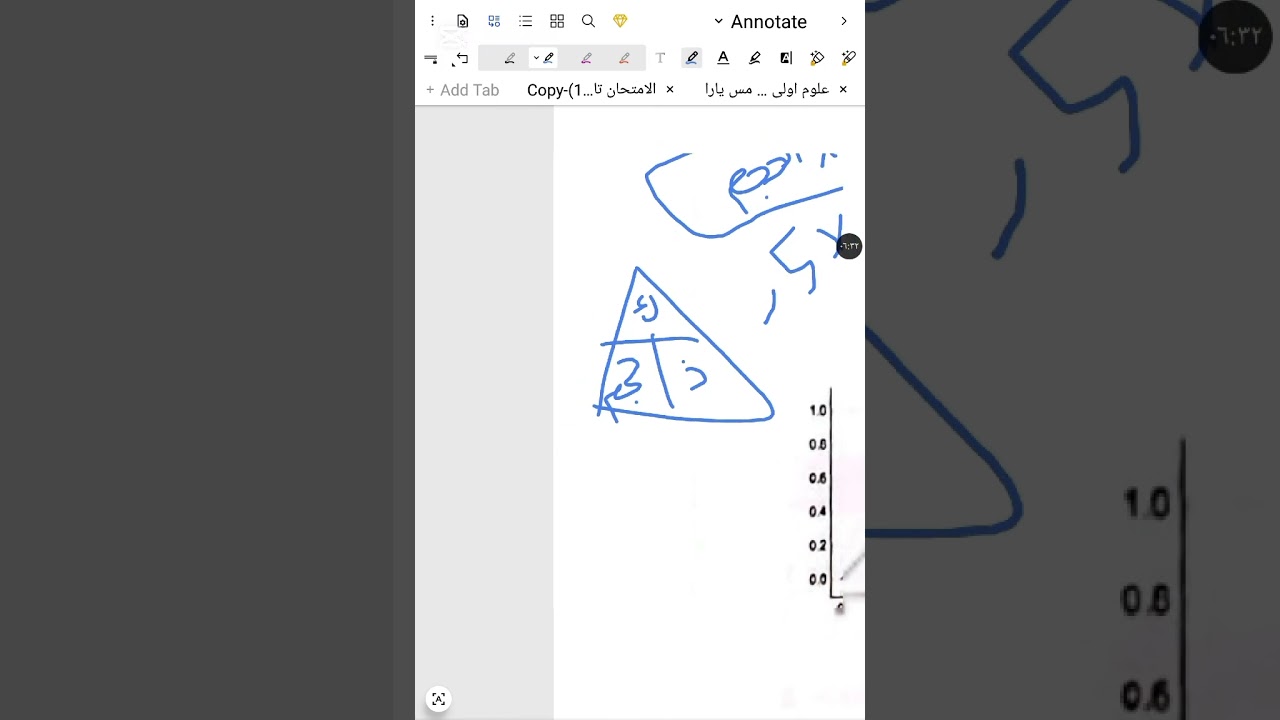
Task: Select the underlined A text annotation tool
Action: 723,58
